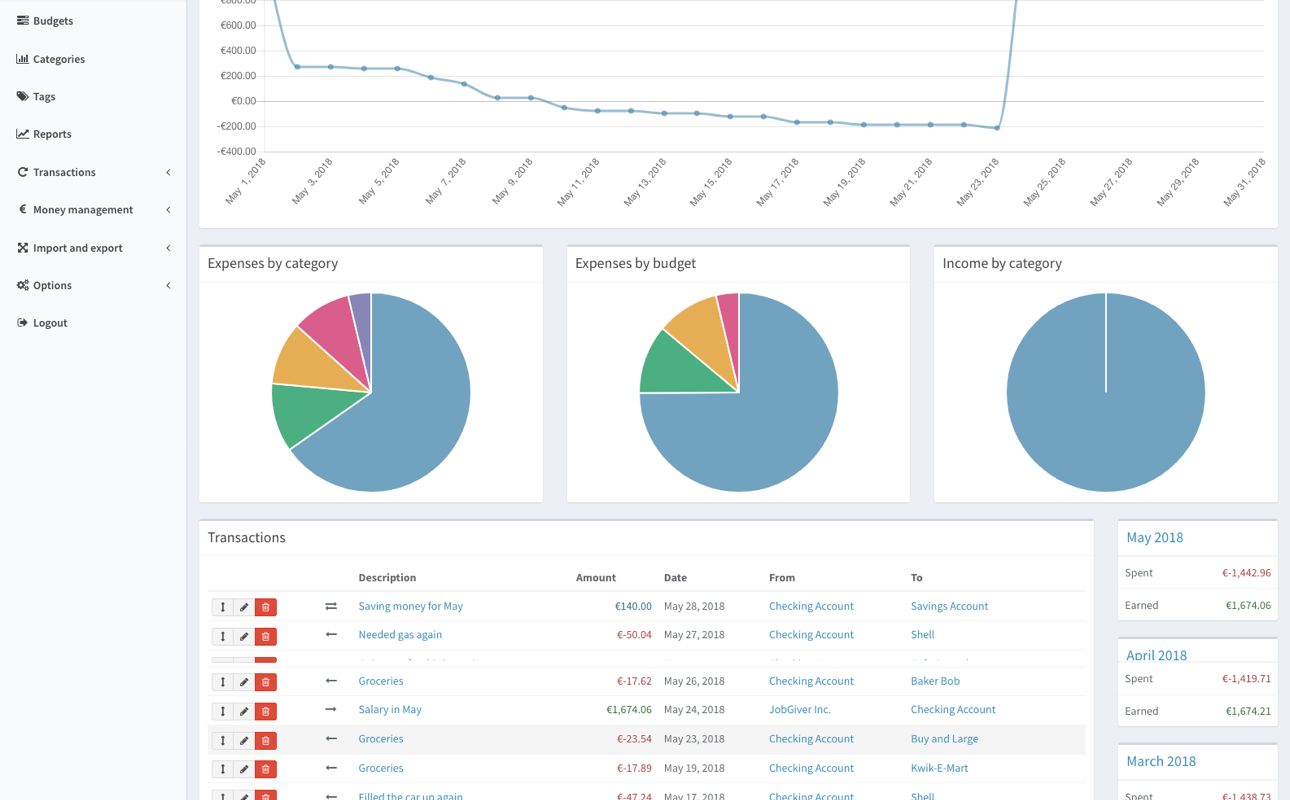Screen dimensions: 1290x800
Task: Click the Reports chart icon
Action: coord(22,134)
